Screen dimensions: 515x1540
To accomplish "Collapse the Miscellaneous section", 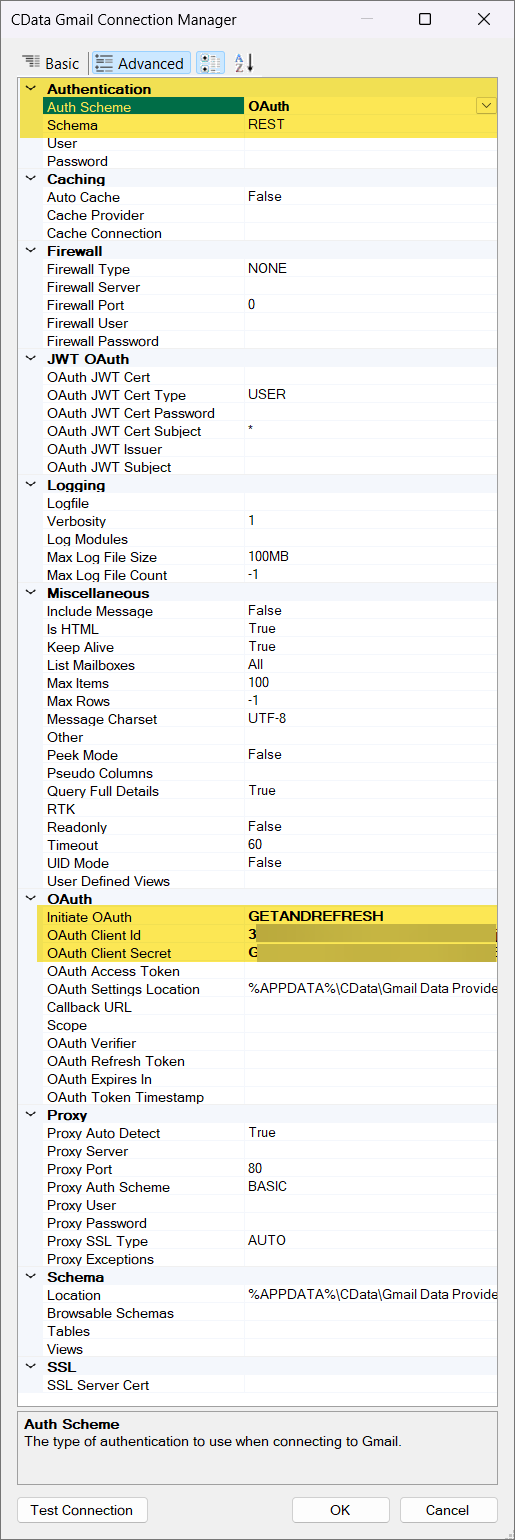I will pos(30,593).
